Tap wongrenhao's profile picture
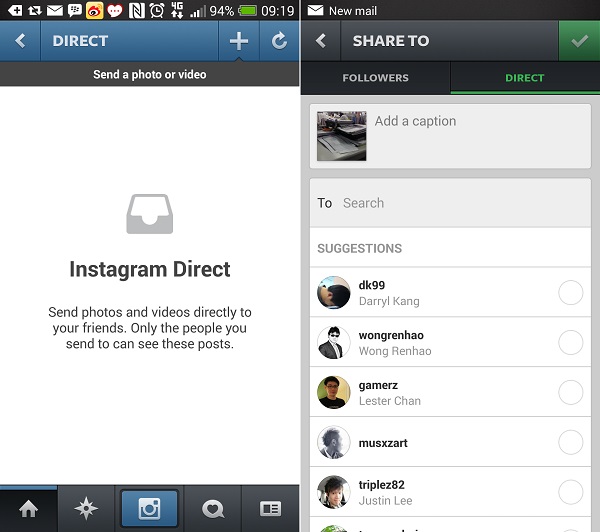 point(333,343)
